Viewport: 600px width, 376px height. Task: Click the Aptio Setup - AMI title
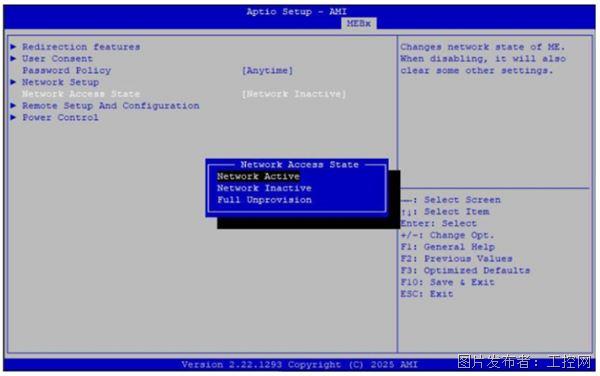coord(297,11)
